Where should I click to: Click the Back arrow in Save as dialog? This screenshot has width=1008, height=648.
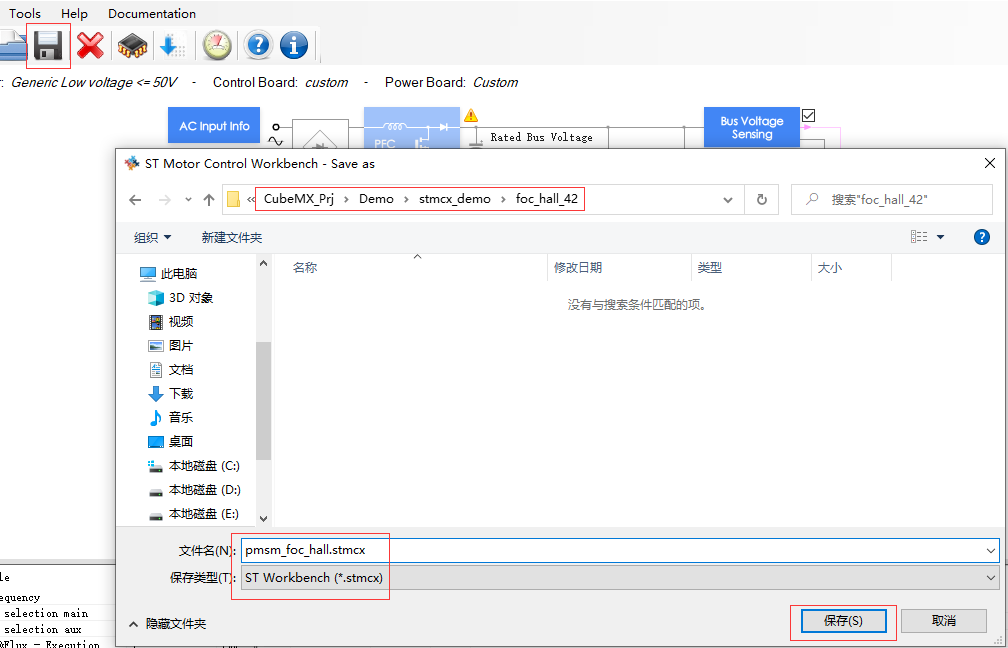click(x=135, y=200)
